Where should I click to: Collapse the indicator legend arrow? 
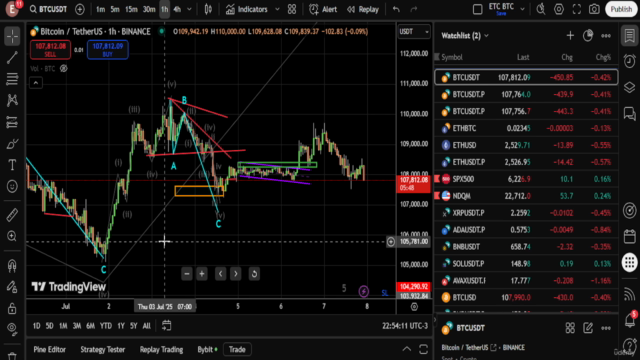pos(36,83)
